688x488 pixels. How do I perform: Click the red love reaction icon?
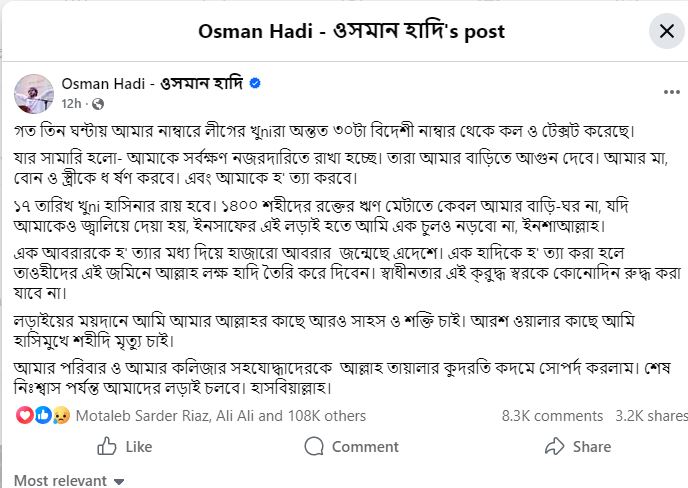pyautogui.click(x=26, y=414)
